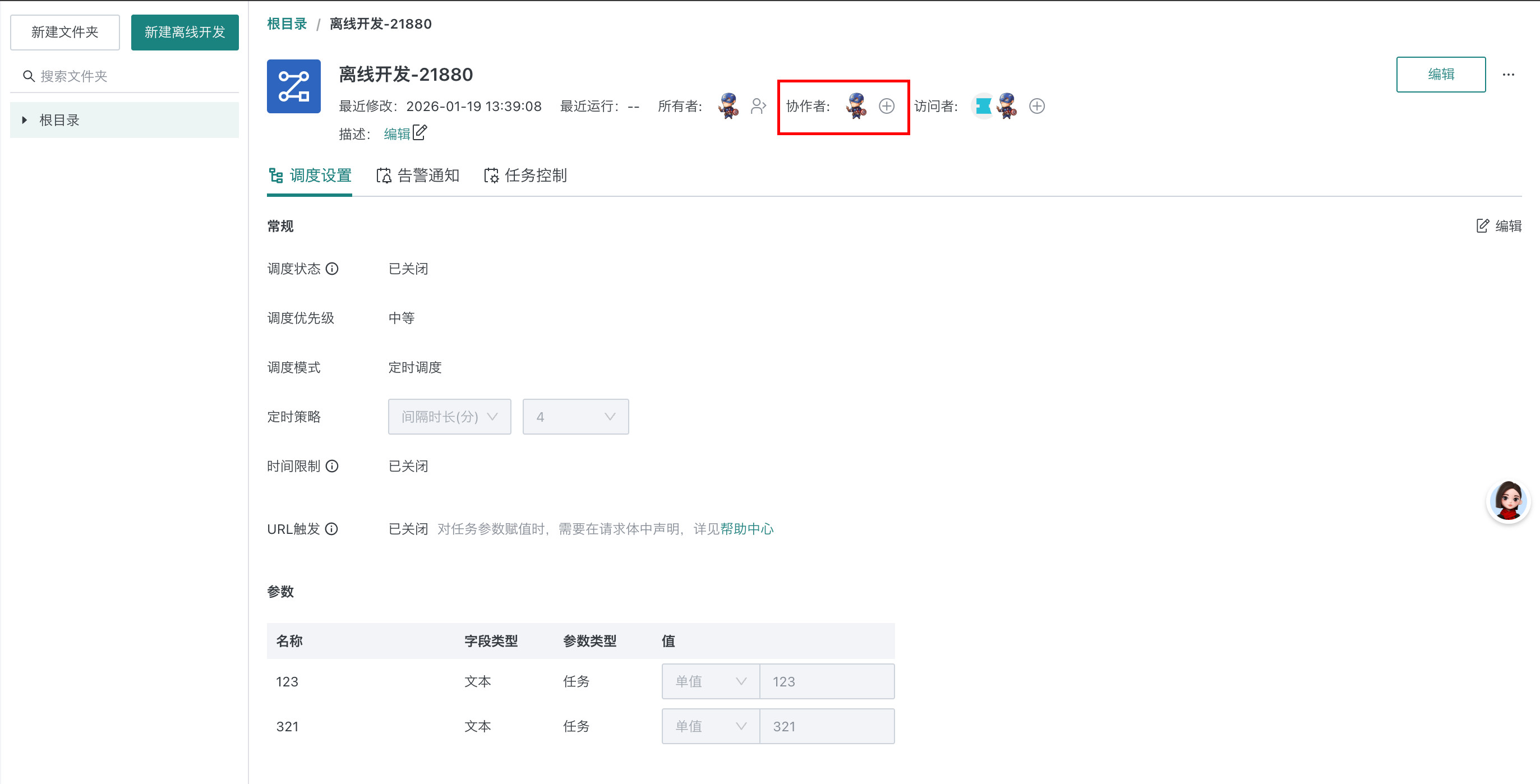Show info tooltip for 时间限制
The height and width of the screenshot is (784, 1540).
tap(332, 466)
